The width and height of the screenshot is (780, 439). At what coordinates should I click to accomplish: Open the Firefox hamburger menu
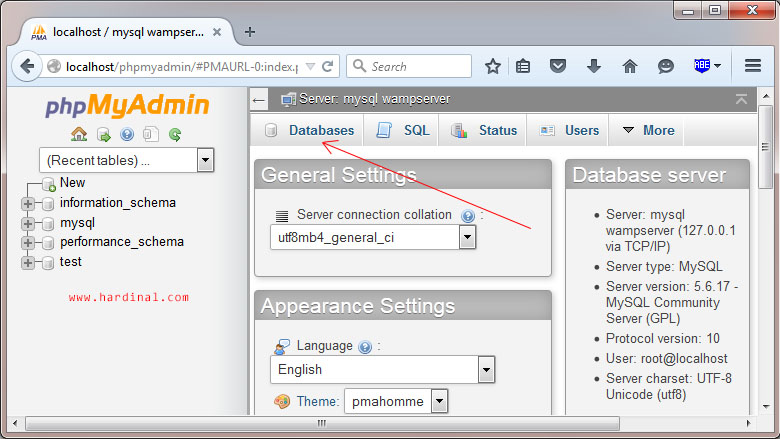[753, 66]
